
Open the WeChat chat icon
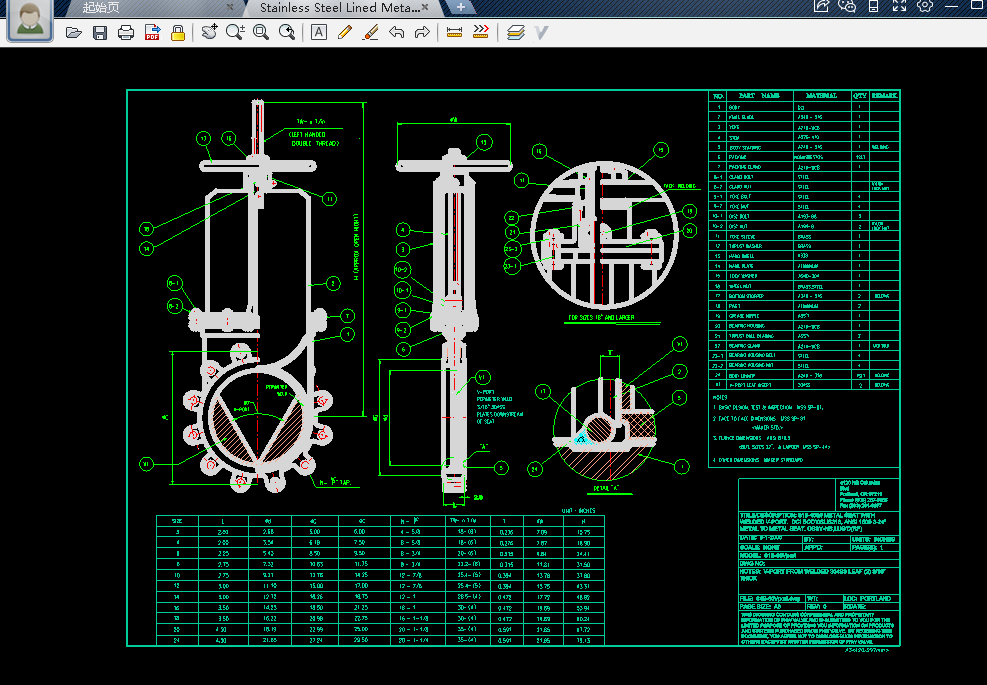tap(847, 6)
